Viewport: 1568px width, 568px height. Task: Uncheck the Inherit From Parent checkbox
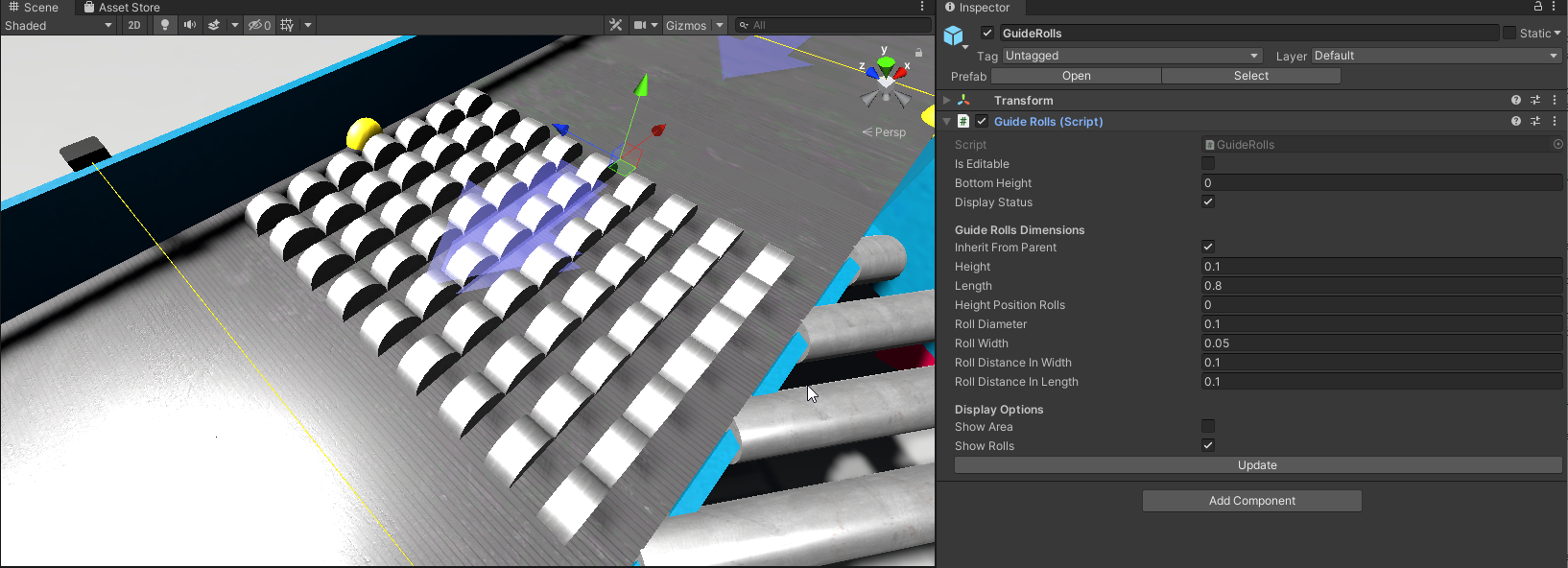1208,248
